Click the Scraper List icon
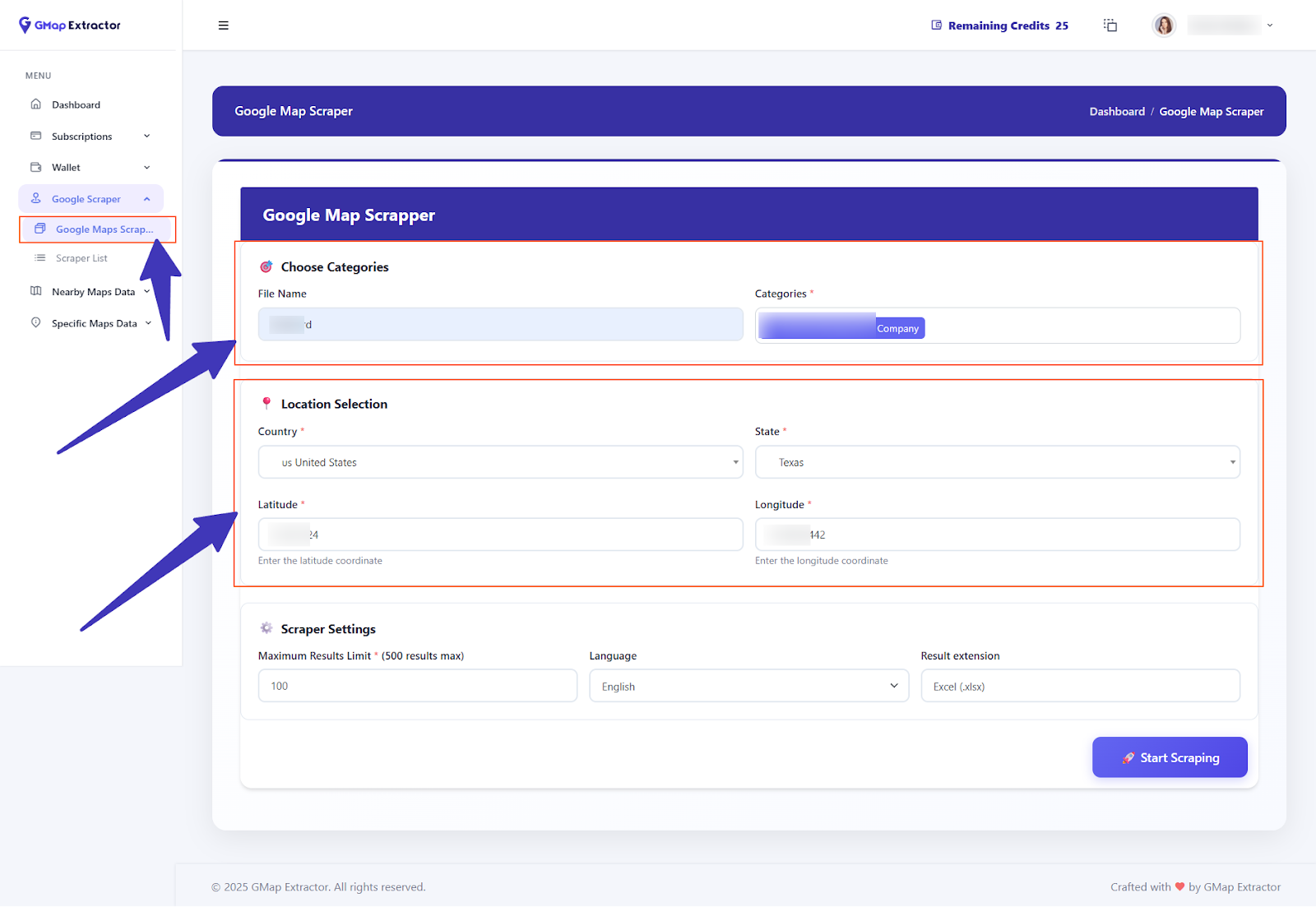Image resolution: width=1316 pixels, height=907 pixels. (39, 258)
